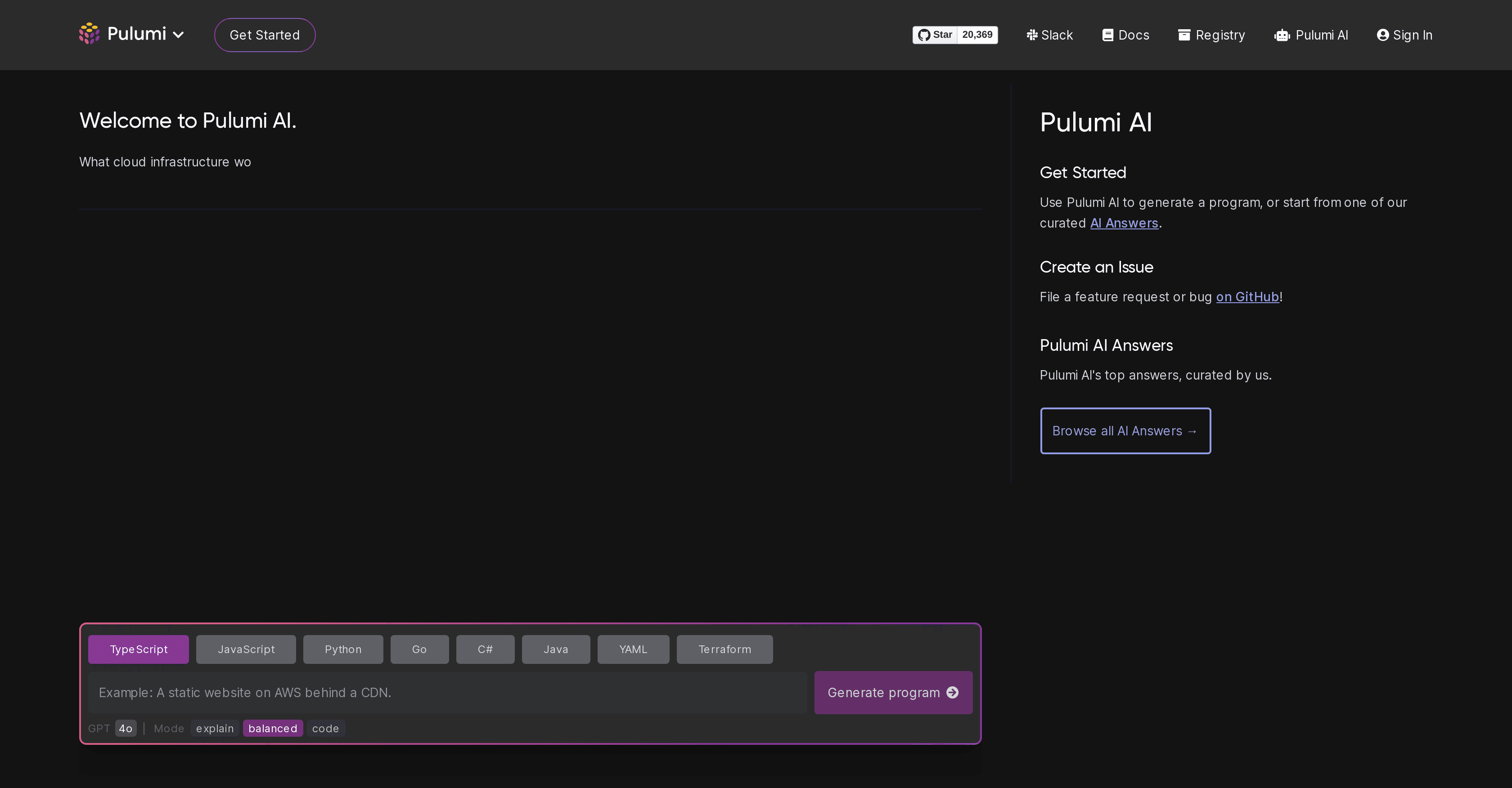Switch mode to code
Screen dimensions: 1512x788
326,728
